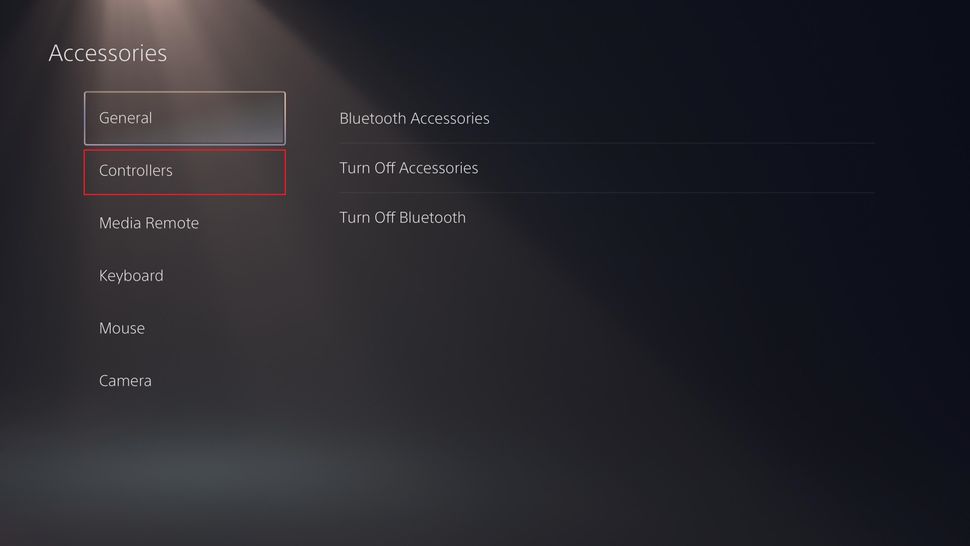Manage paired Bluetooth Accessories devices

point(414,118)
